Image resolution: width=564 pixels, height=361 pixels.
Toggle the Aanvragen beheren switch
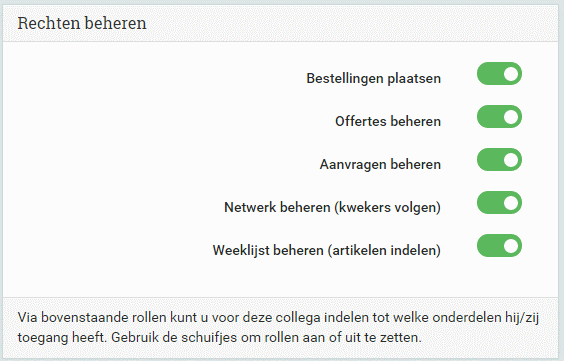tap(499, 160)
